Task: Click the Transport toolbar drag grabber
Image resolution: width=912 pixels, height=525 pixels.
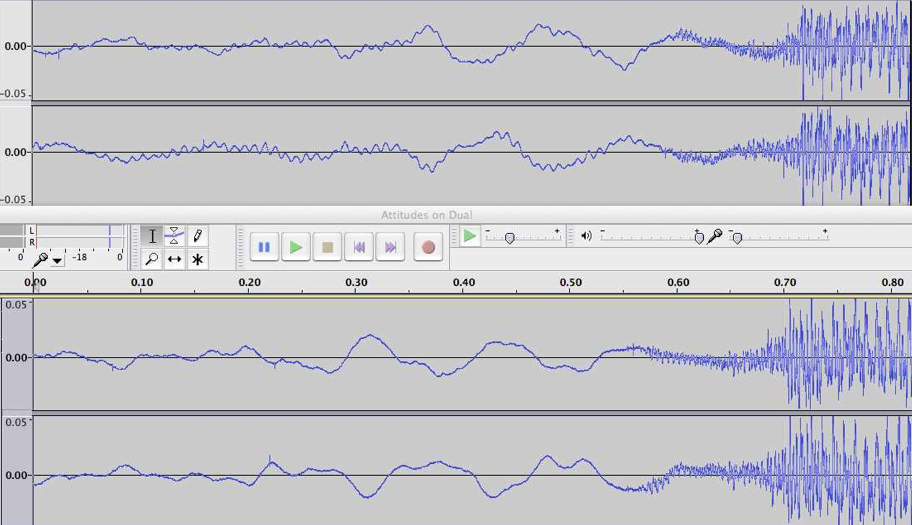Action: 241,248
